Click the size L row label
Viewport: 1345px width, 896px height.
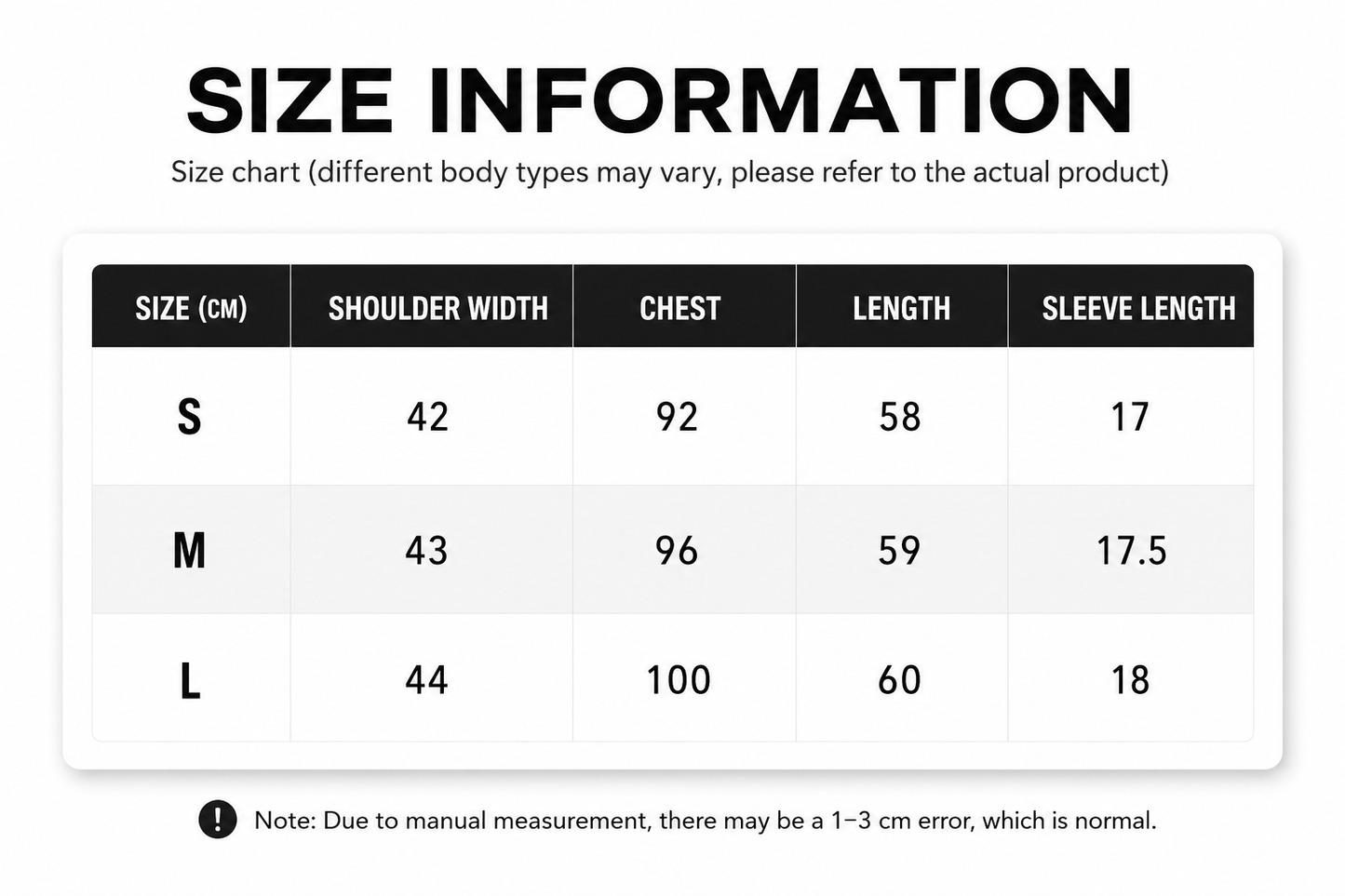(190, 681)
